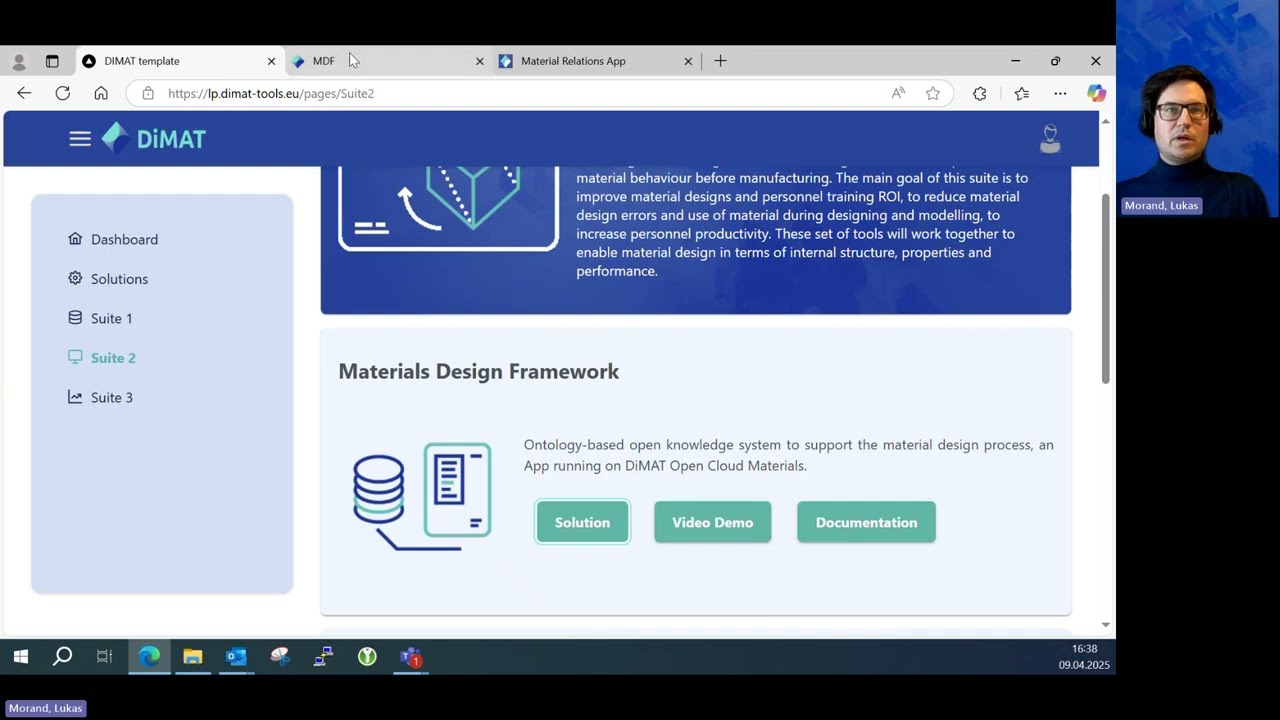The width and height of the screenshot is (1280, 720).
Task: Click the Materials Design Framework illustration
Action: coord(422,497)
